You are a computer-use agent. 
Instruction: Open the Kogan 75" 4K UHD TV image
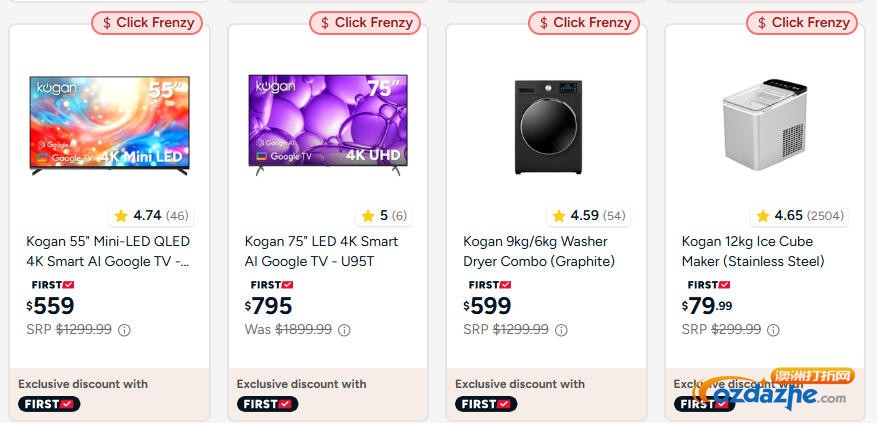click(x=327, y=125)
